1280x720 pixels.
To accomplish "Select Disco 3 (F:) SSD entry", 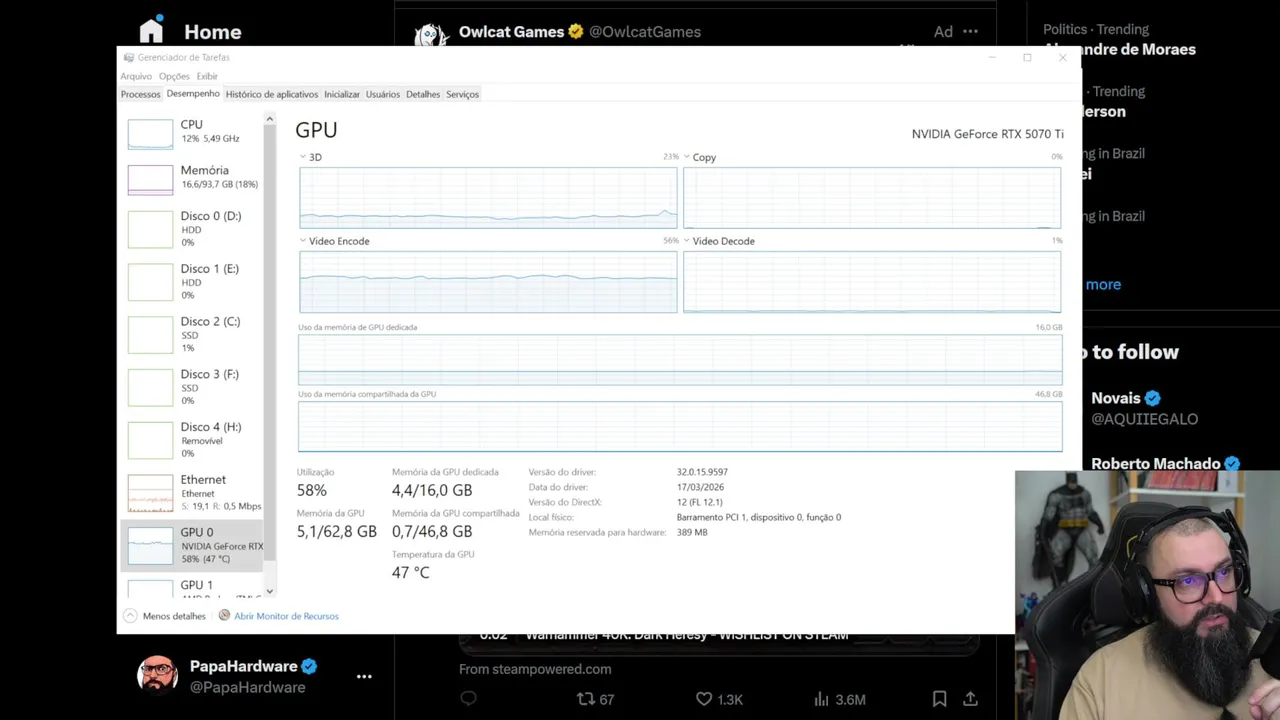I will [x=193, y=387].
